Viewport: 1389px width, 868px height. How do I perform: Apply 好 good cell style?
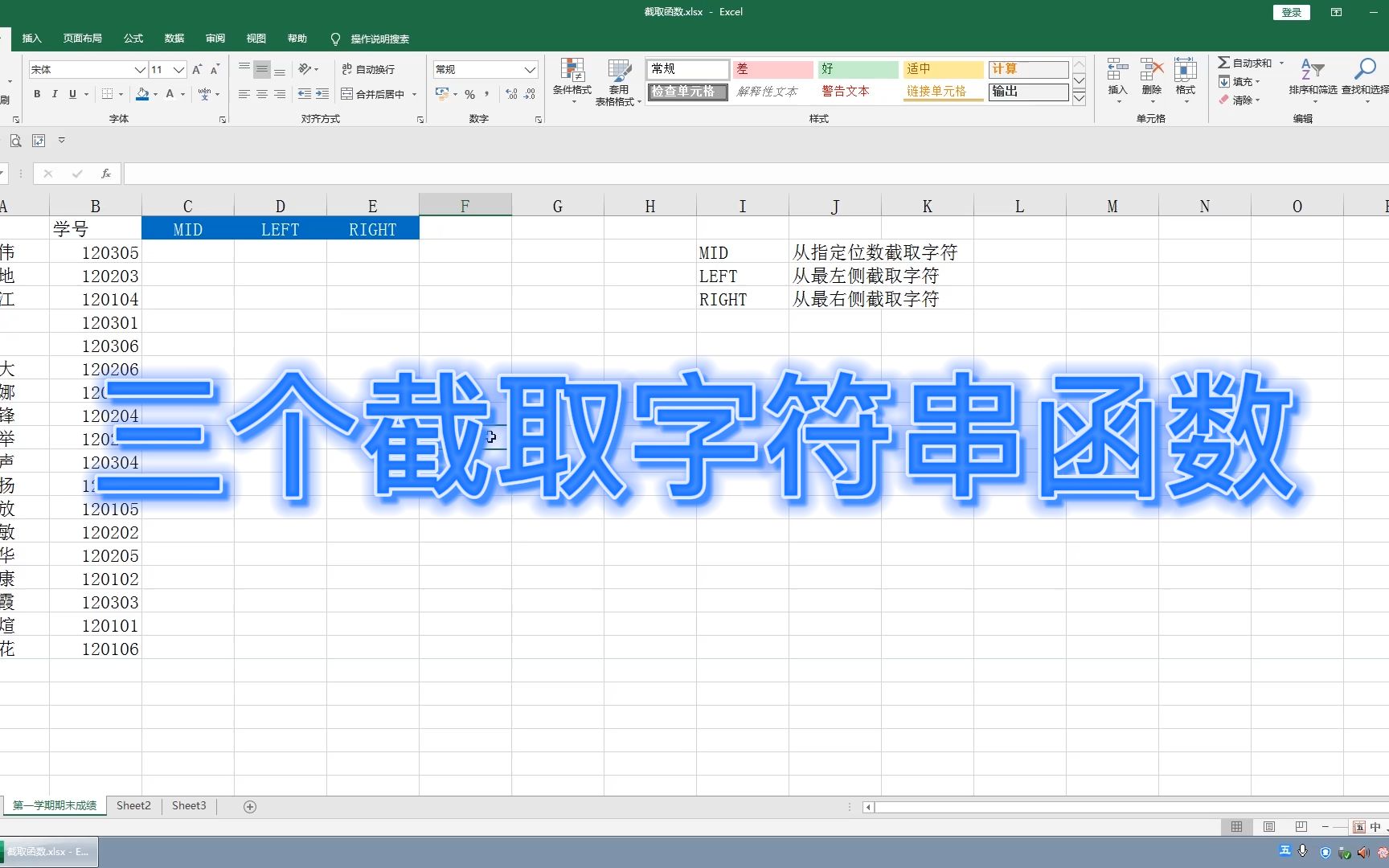pos(858,69)
